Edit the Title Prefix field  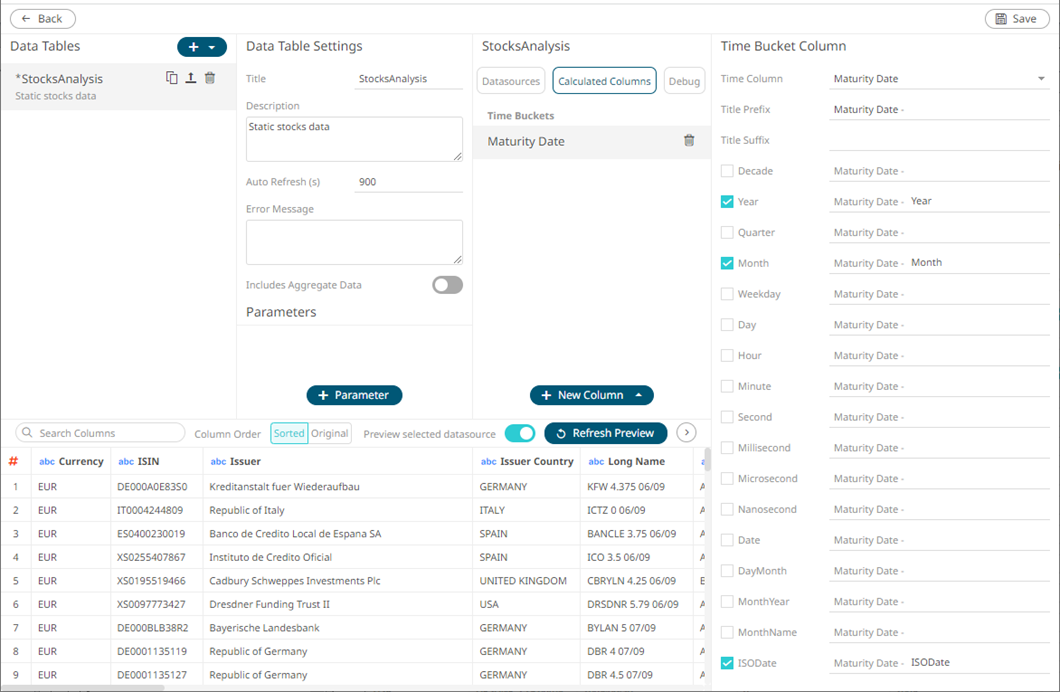click(x=940, y=109)
